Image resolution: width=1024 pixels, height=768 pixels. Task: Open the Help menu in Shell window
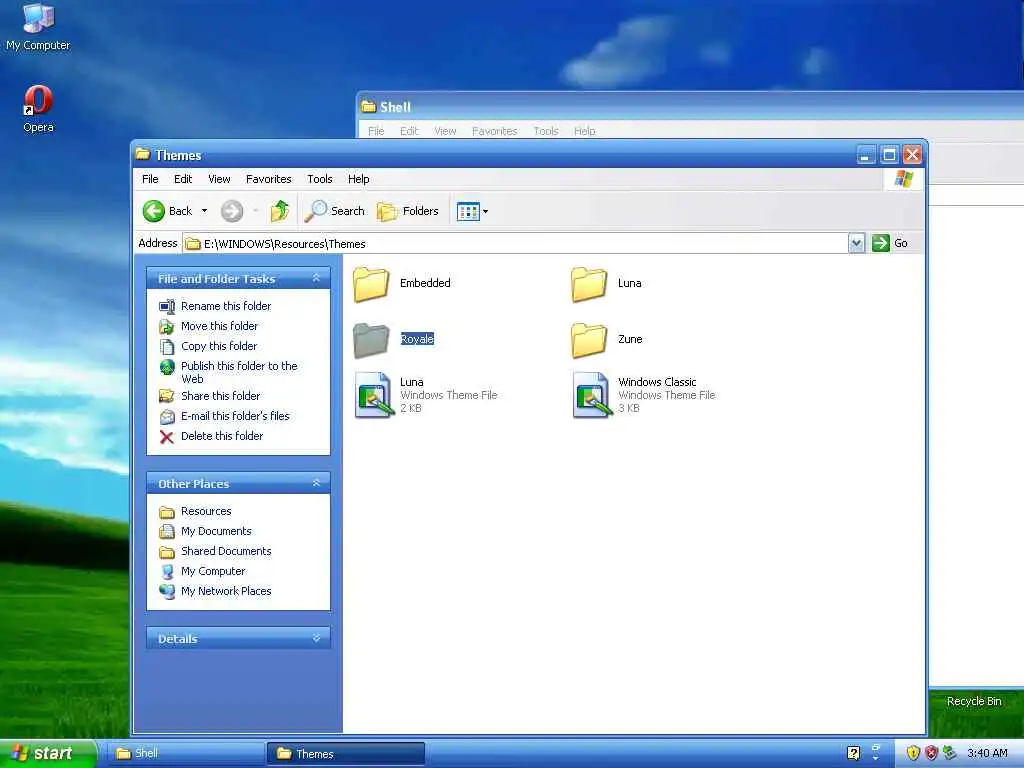click(x=584, y=131)
